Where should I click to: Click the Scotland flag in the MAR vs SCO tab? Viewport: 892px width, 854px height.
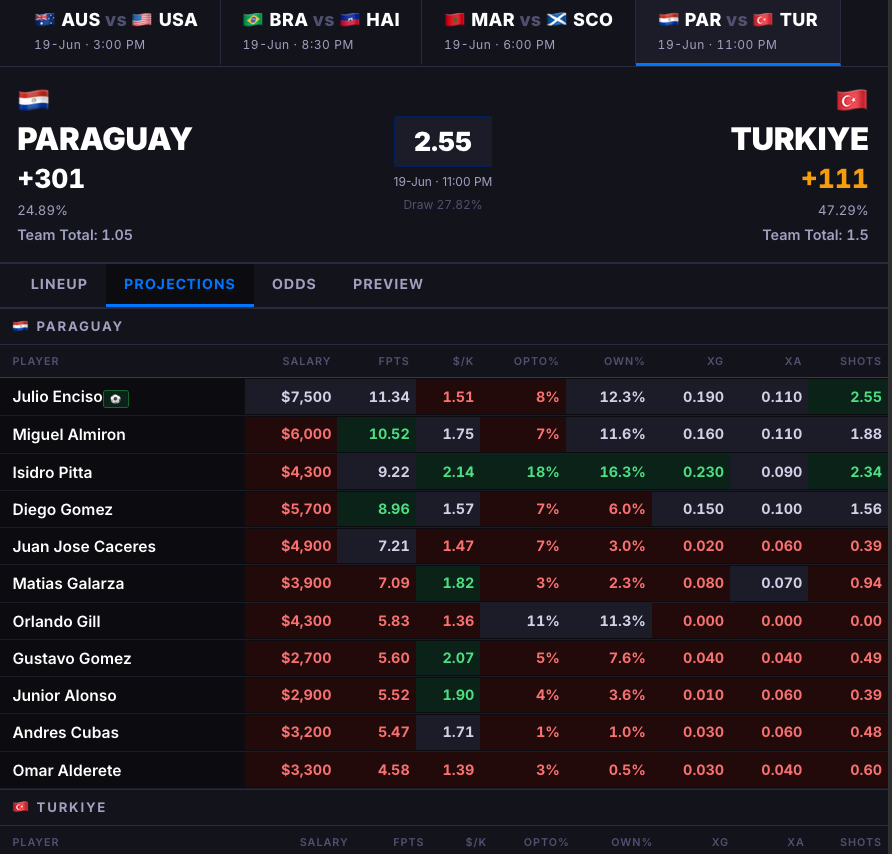[557, 20]
